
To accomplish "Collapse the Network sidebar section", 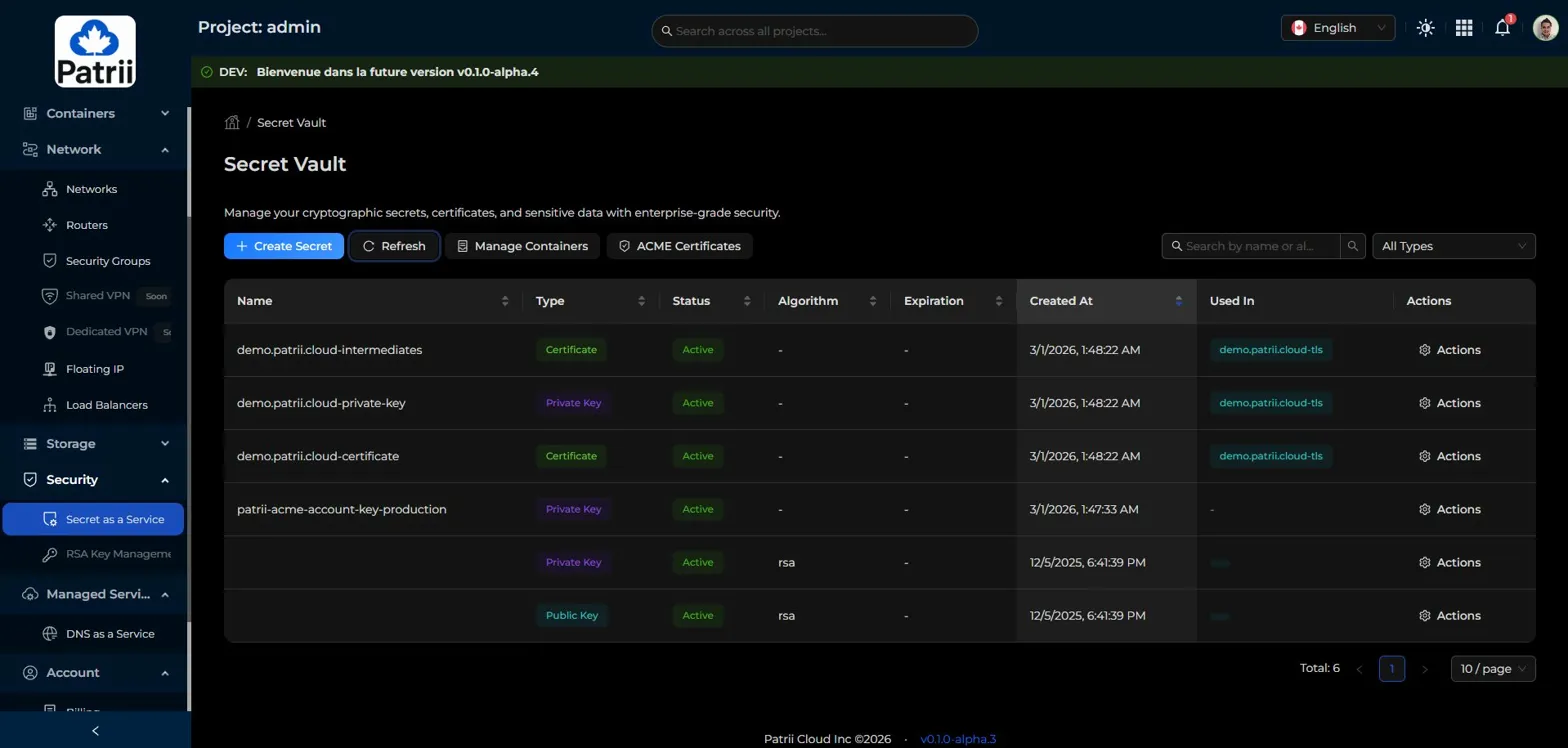I will (93, 149).
